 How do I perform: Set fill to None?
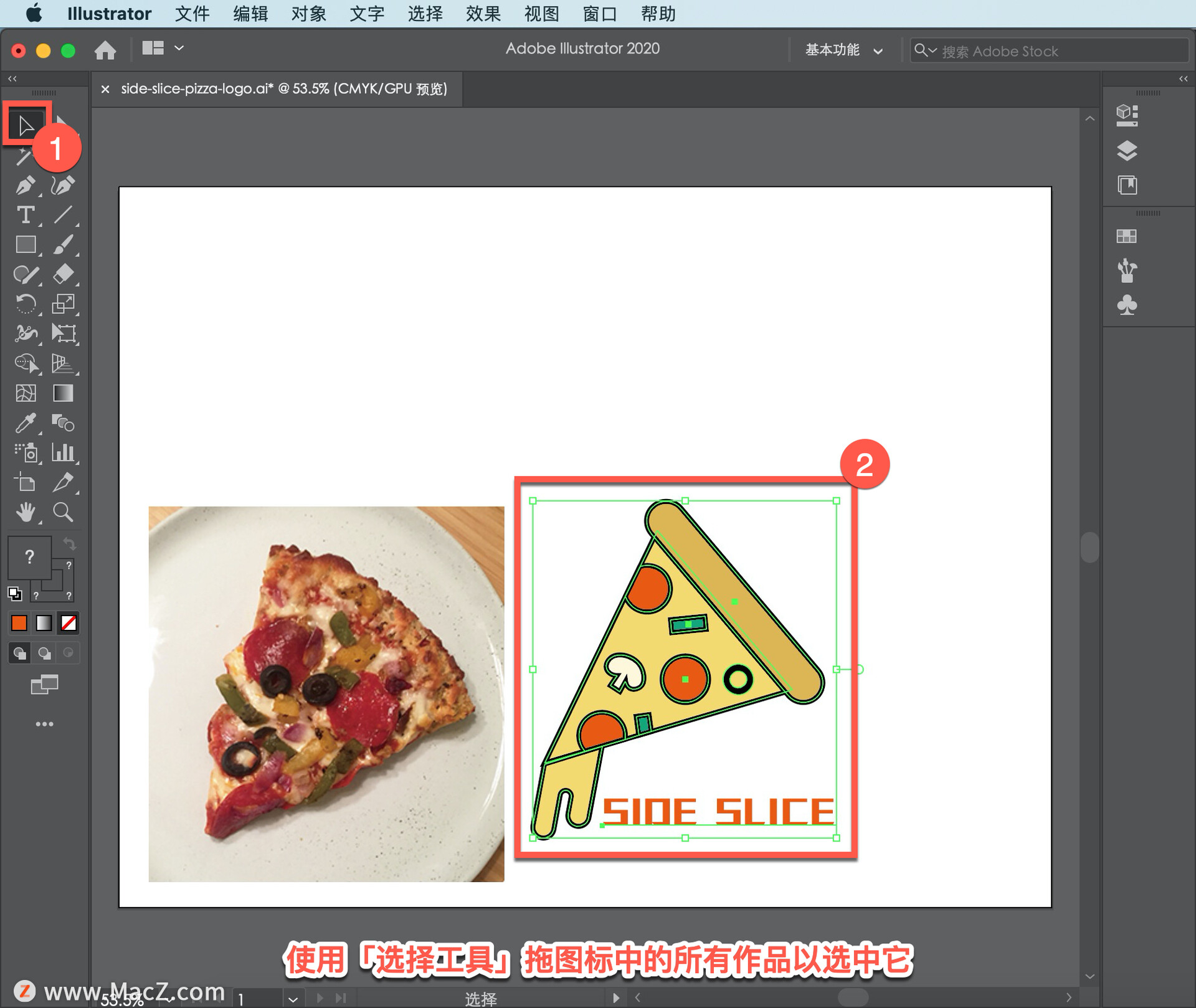(69, 622)
